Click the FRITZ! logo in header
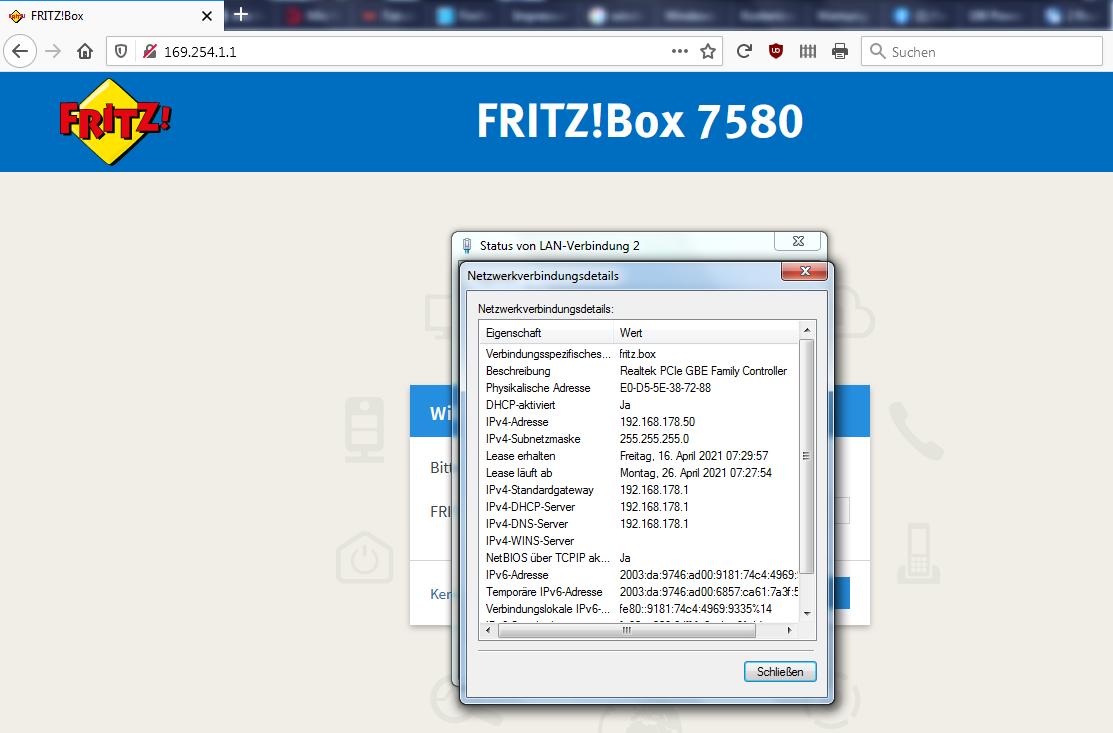 [115, 121]
